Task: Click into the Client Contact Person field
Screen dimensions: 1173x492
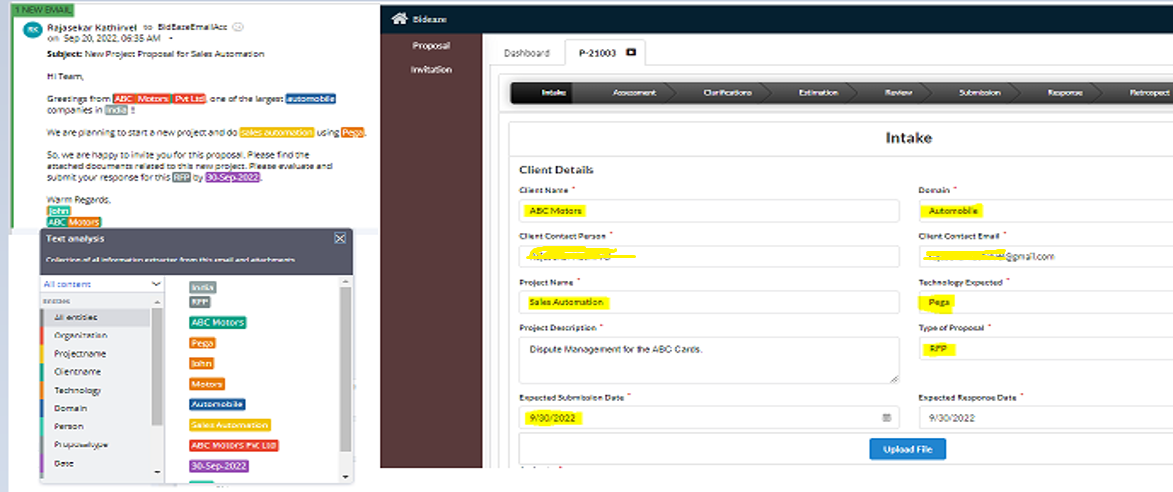Action: pos(708,256)
